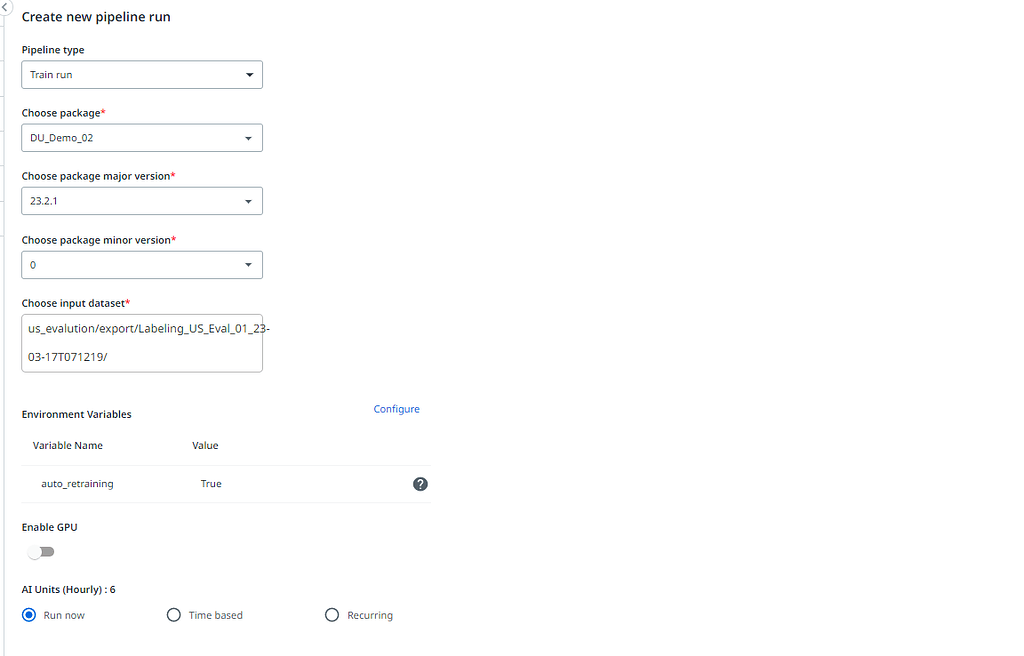Click the Environment Variables section label
This screenshot has height=656, width=1024.
click(x=76, y=414)
